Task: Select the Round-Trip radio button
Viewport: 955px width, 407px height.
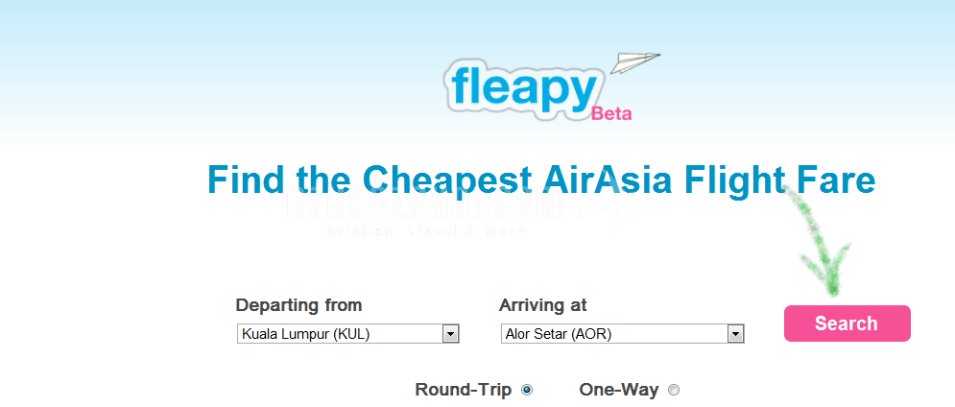Action: pyautogui.click(x=527, y=390)
